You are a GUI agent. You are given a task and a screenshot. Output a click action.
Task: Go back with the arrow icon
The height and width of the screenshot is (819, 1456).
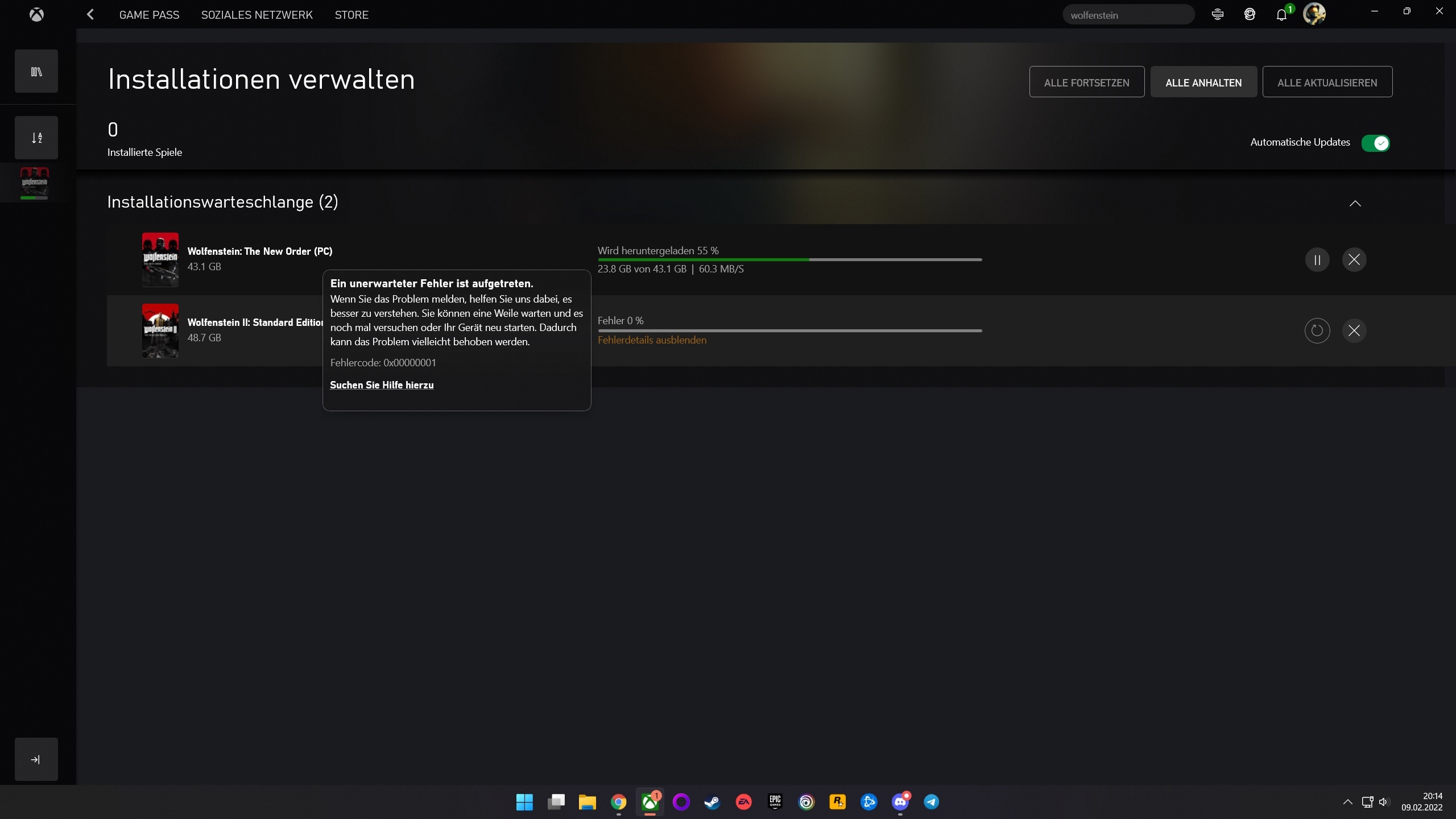click(x=90, y=15)
